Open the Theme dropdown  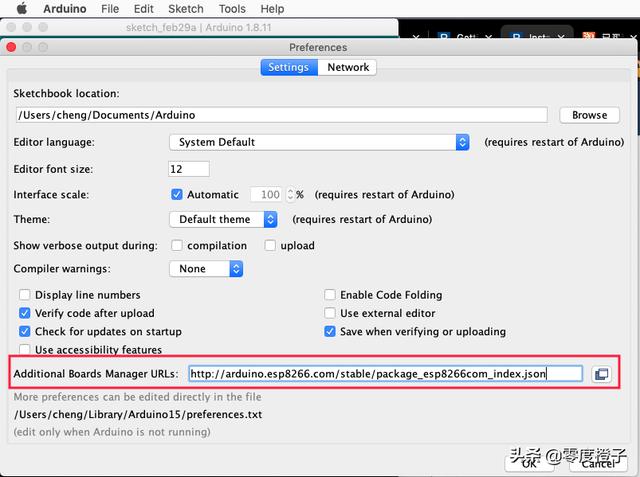[x=223, y=219]
